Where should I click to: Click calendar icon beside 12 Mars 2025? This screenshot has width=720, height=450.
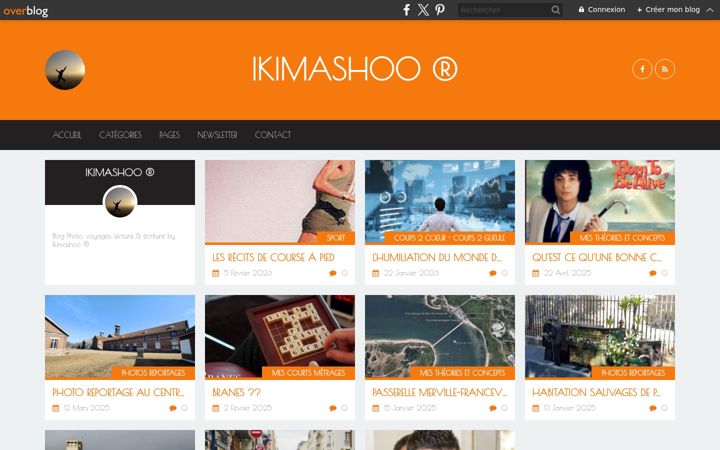click(56, 408)
